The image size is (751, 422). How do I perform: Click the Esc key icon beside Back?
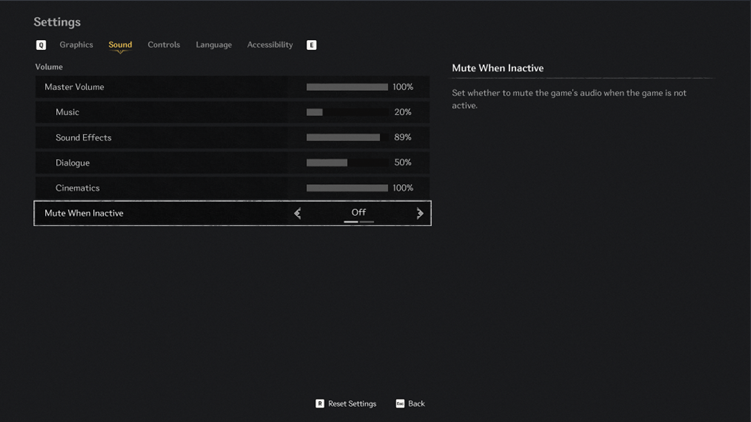click(400, 404)
